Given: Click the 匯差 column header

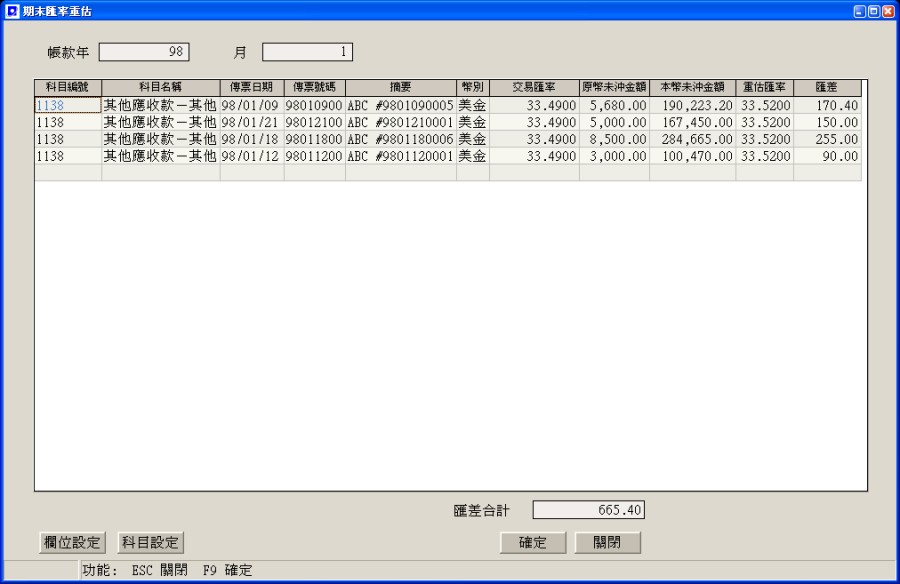Looking at the screenshot, I should [x=827, y=87].
